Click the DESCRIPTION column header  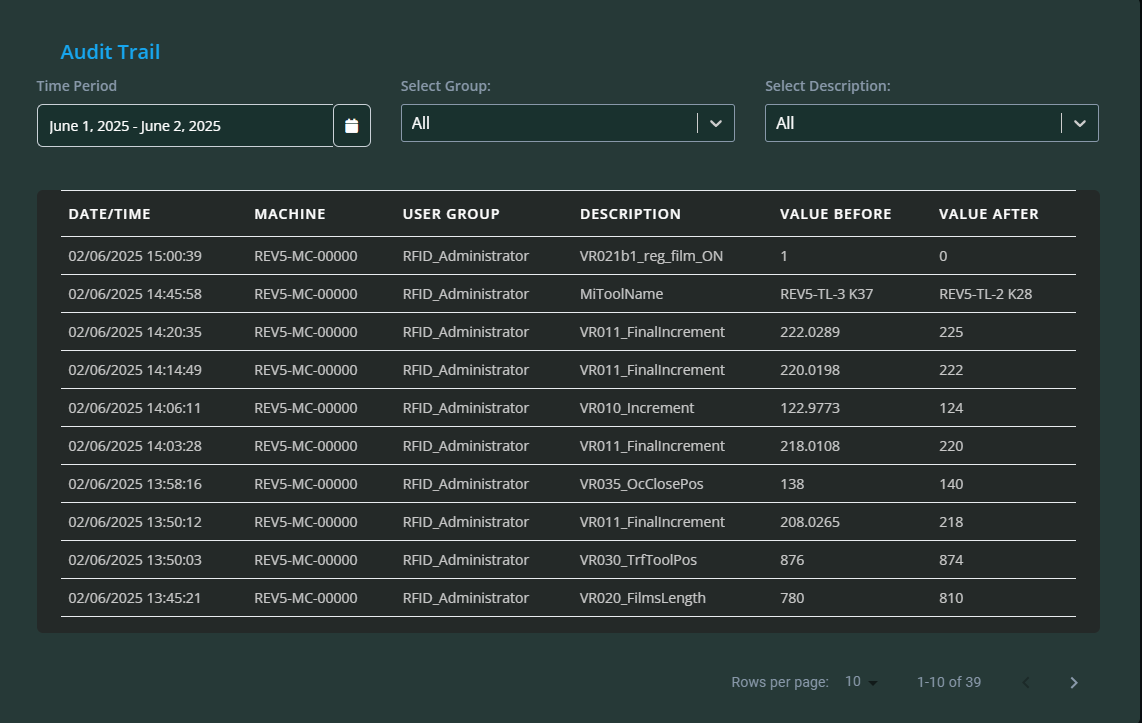(630, 214)
